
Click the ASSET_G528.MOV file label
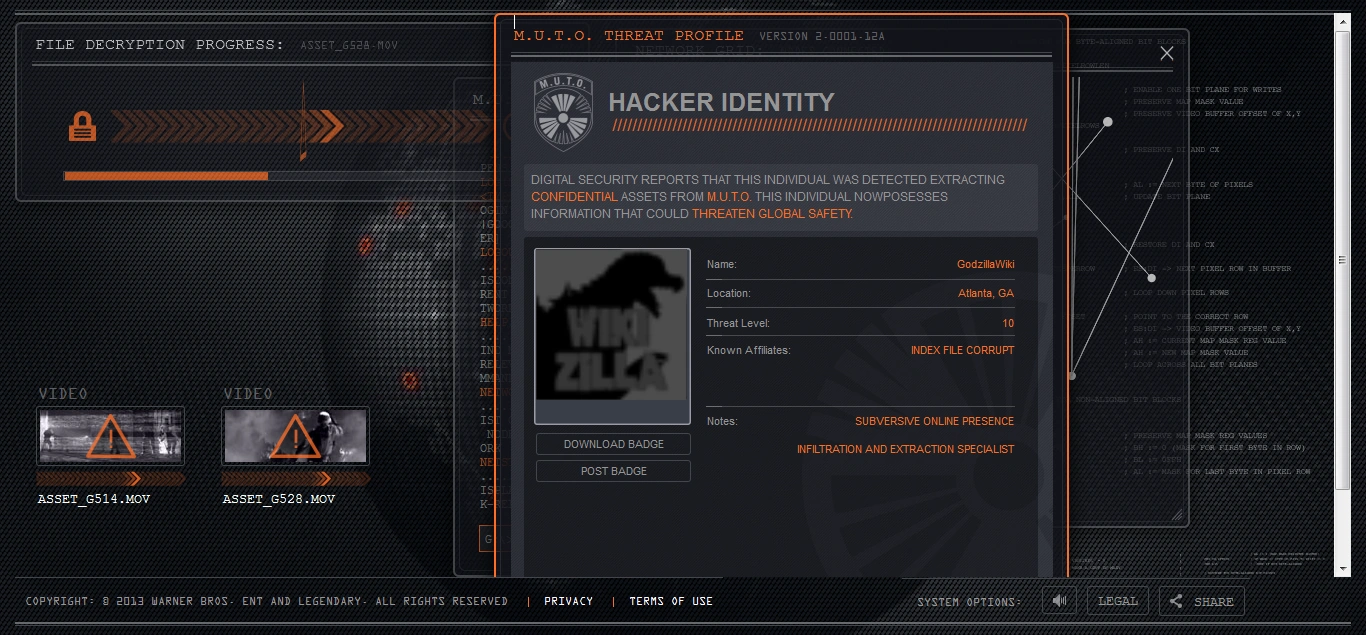pos(279,499)
